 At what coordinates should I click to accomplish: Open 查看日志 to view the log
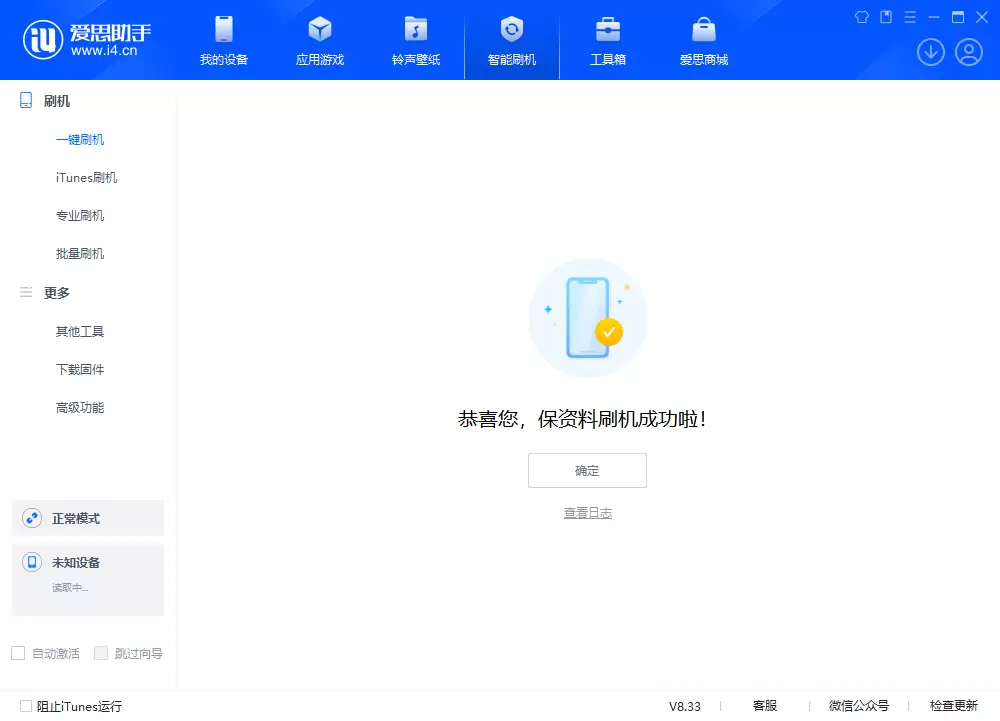587,512
